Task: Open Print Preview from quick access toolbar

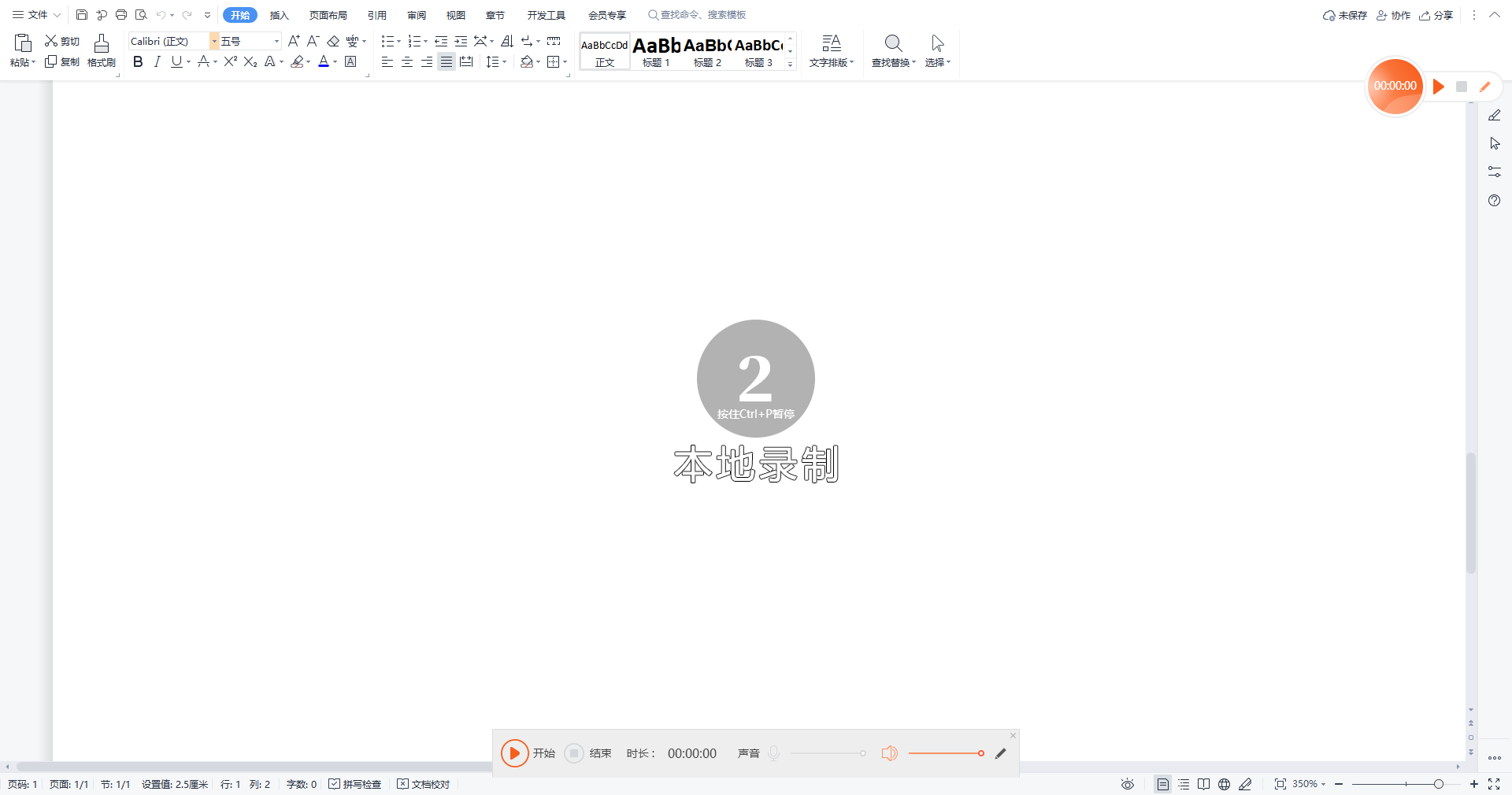Action: pos(141,15)
